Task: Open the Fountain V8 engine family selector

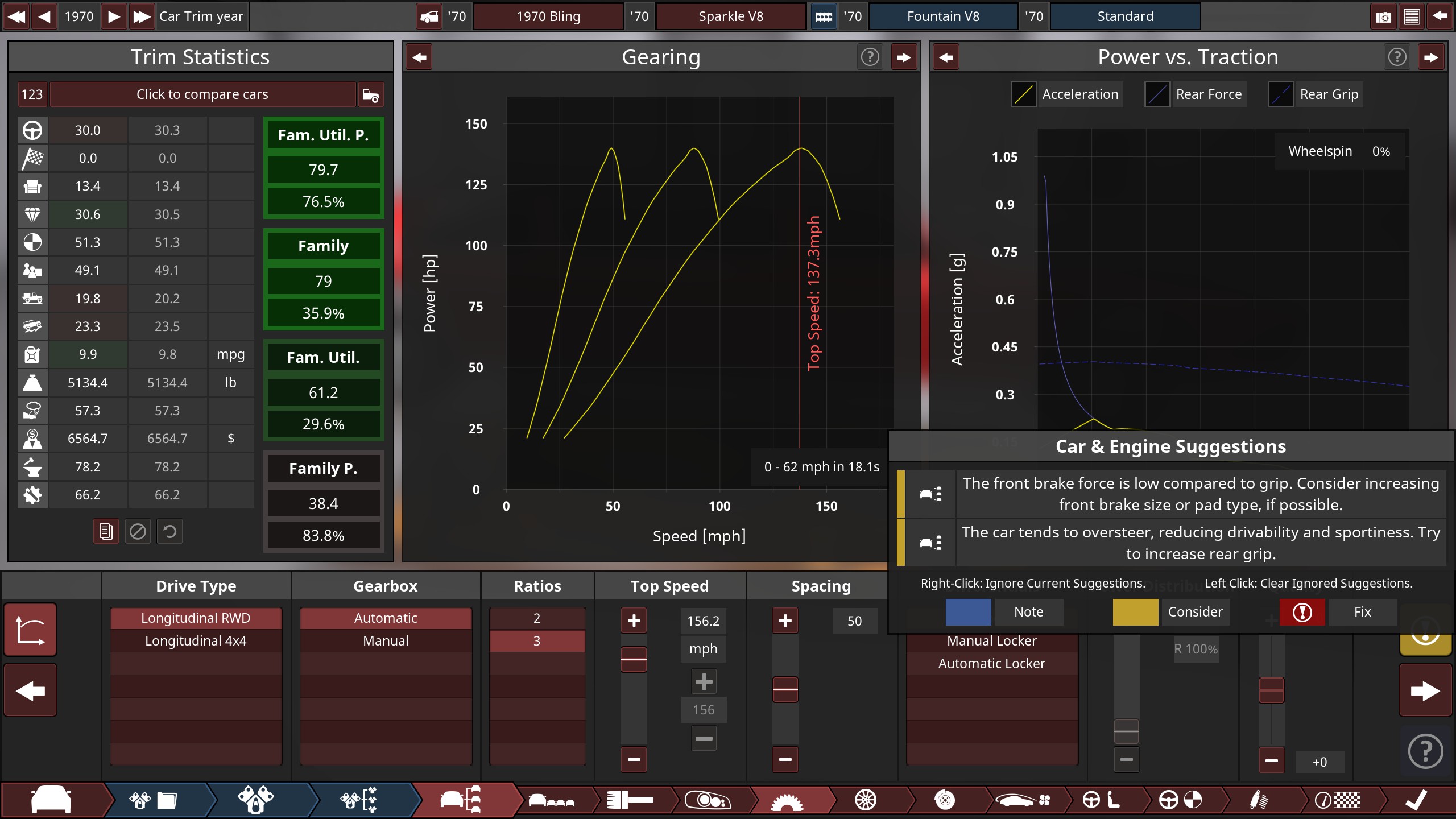Action: 943,16
